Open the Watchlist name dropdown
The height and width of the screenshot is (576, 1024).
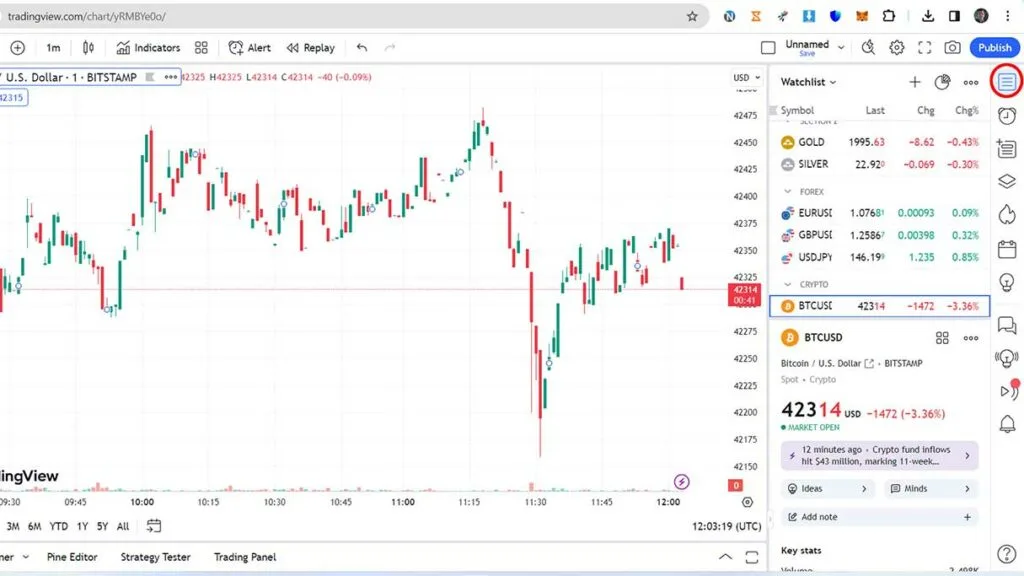[x=809, y=82]
